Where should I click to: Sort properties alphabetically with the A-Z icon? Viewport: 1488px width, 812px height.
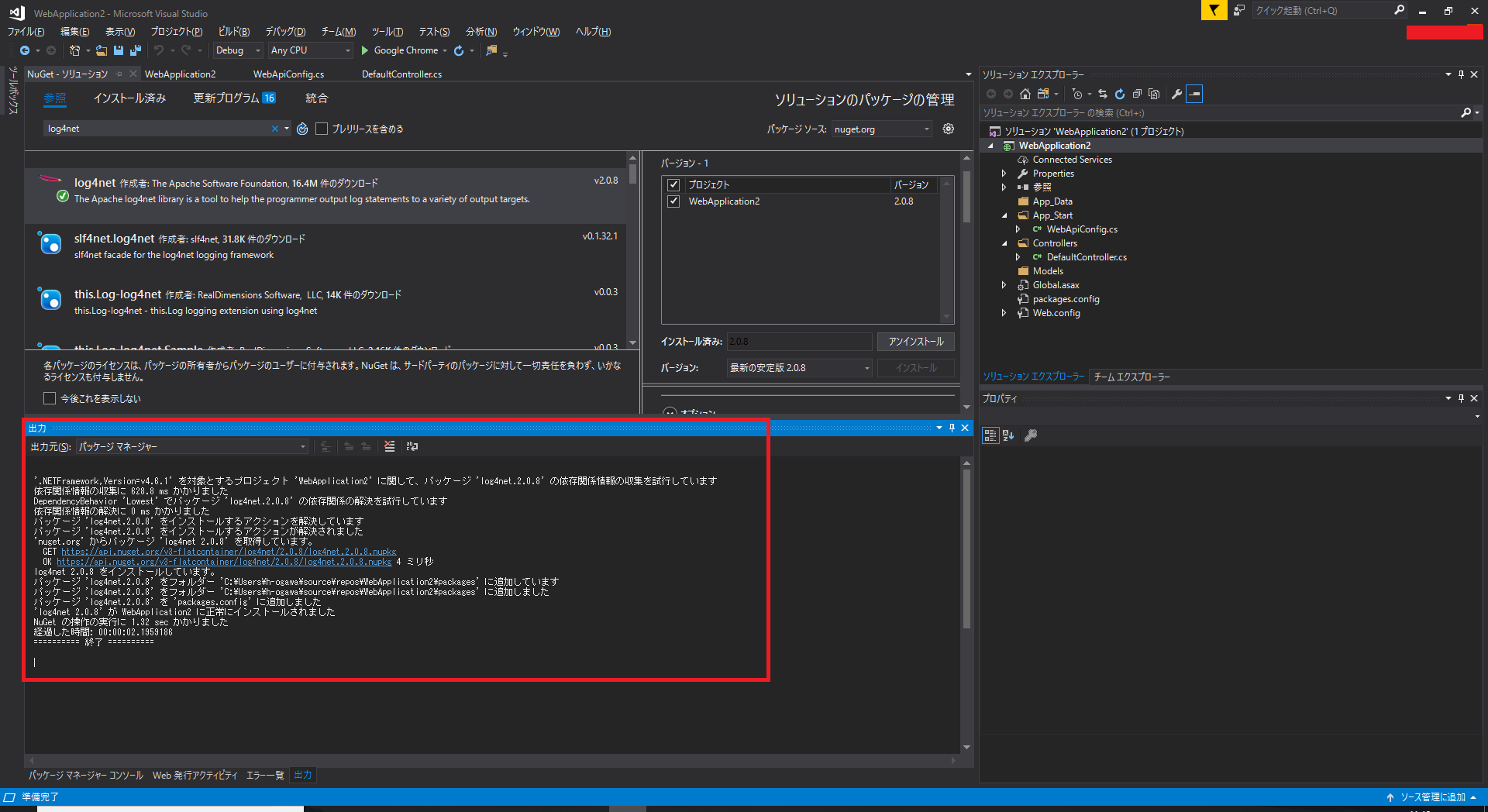[1008, 435]
